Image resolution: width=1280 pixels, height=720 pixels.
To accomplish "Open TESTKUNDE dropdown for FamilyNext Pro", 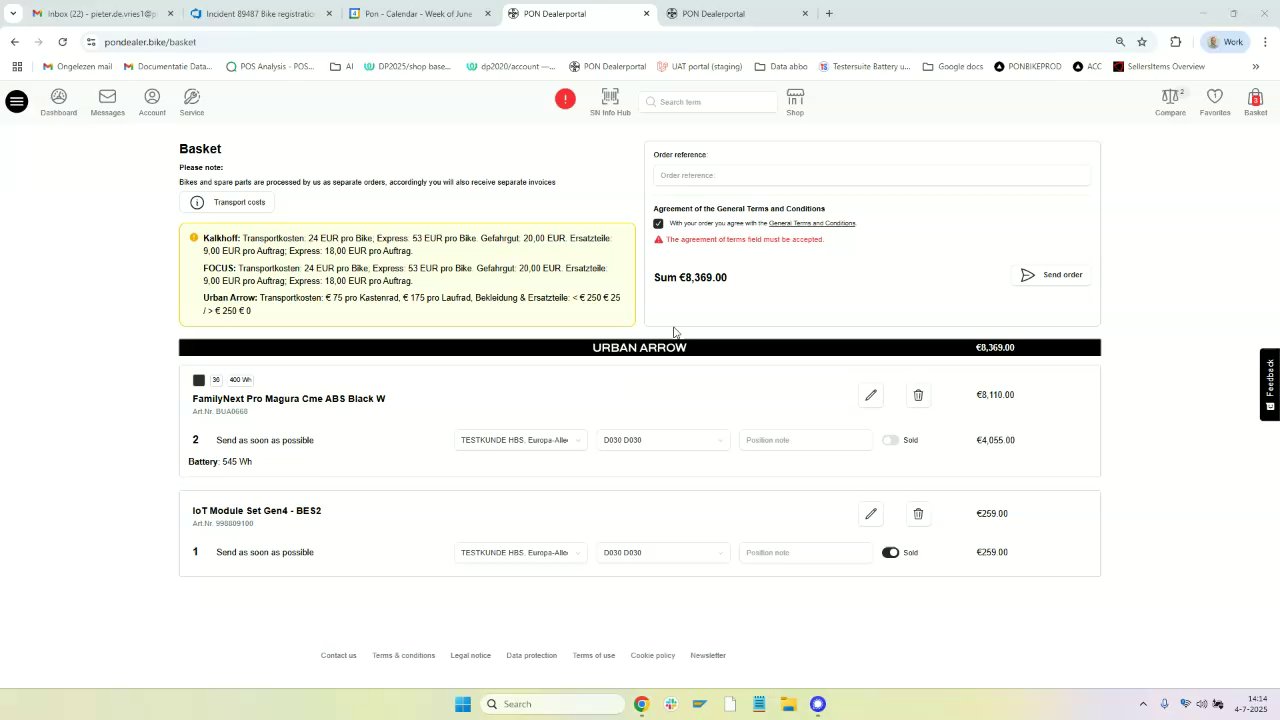I will pyautogui.click(x=520, y=440).
